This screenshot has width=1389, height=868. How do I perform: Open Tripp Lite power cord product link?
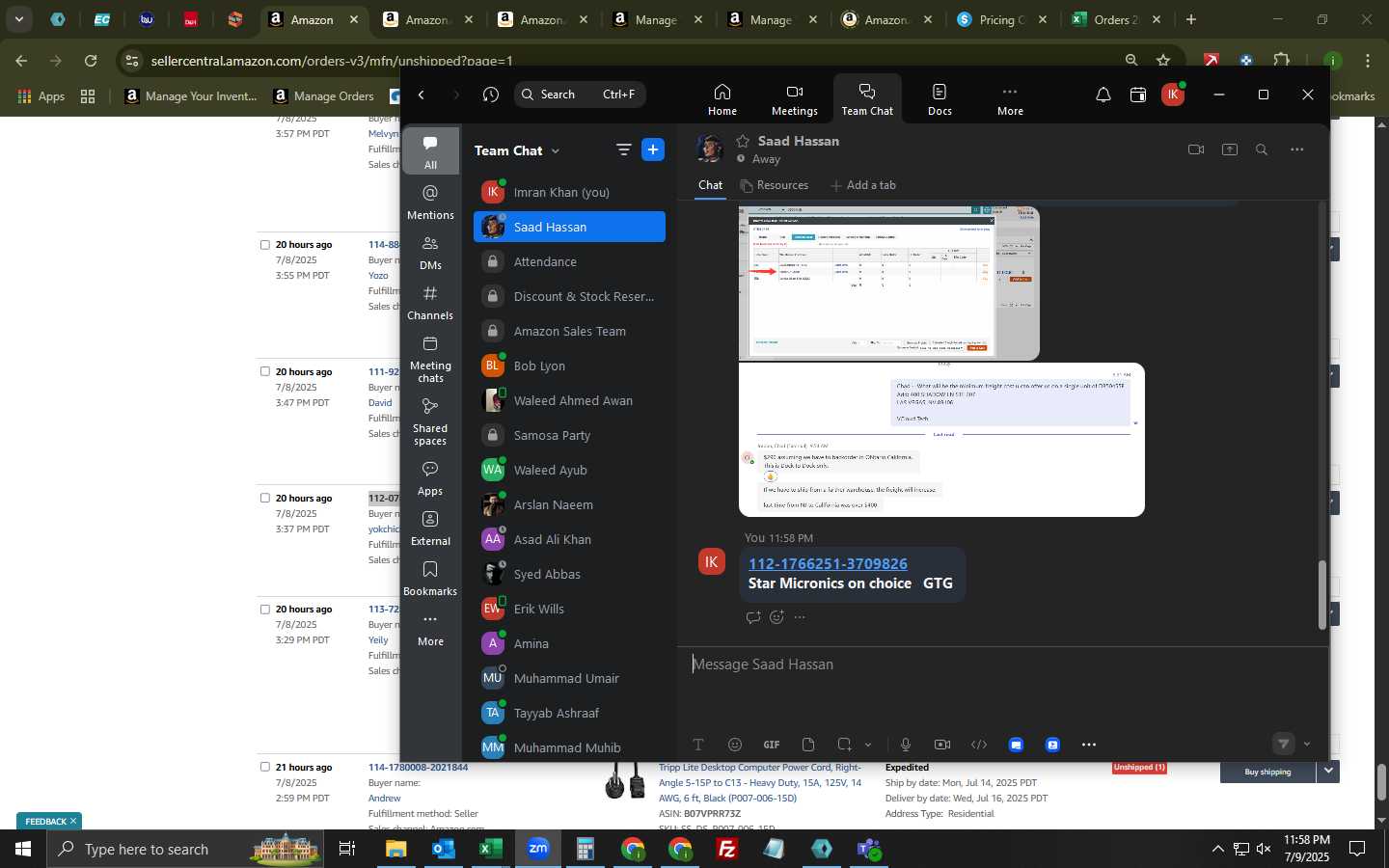click(x=760, y=782)
